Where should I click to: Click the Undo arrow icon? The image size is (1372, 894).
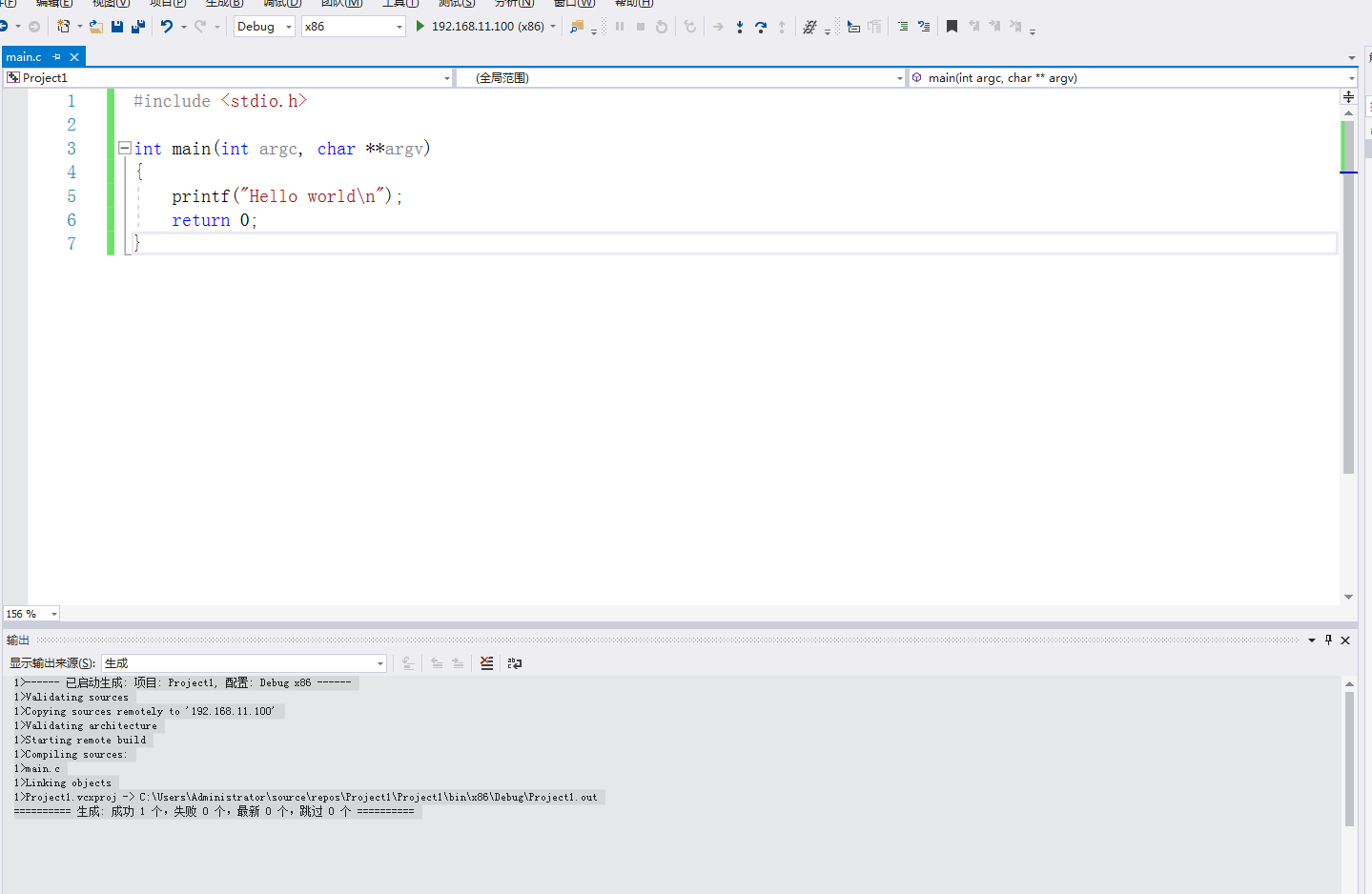pos(167,27)
